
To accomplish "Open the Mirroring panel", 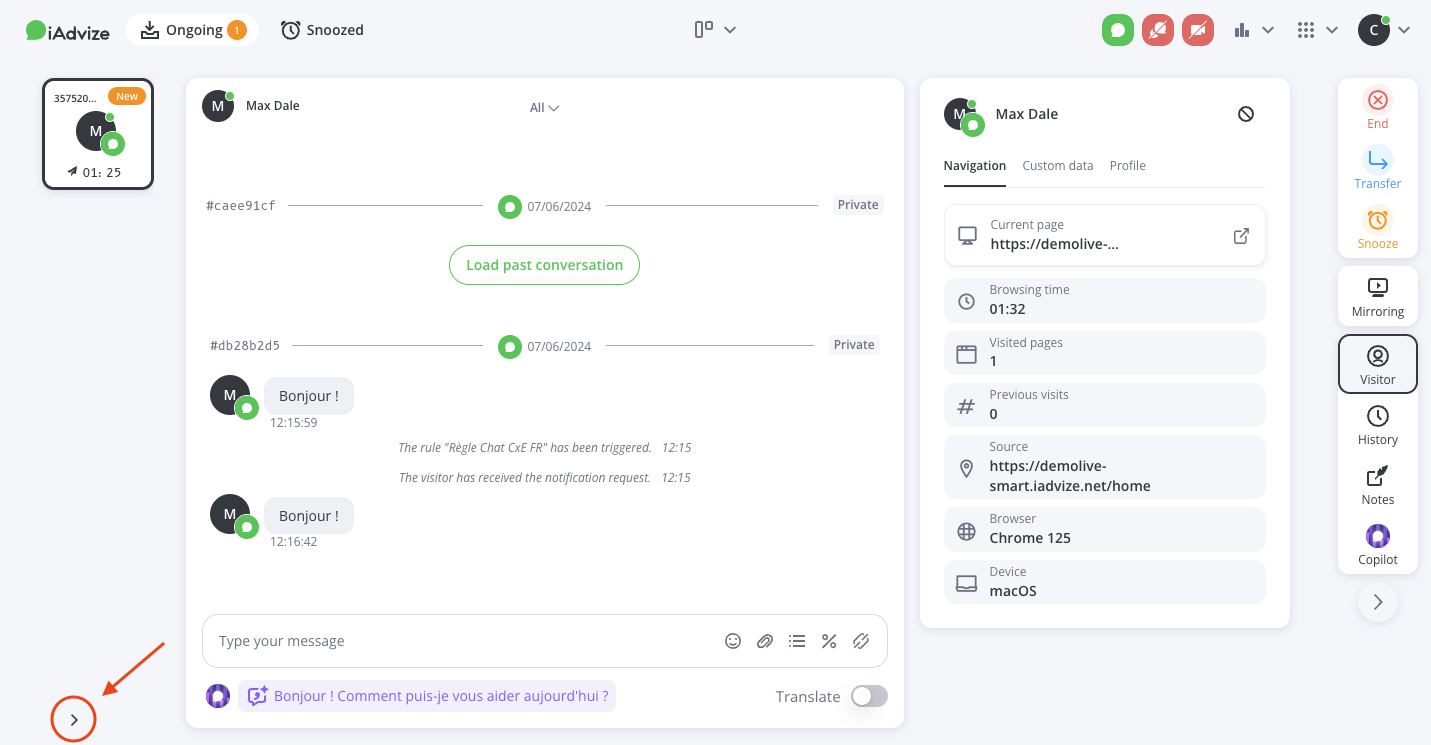I will coord(1377,296).
